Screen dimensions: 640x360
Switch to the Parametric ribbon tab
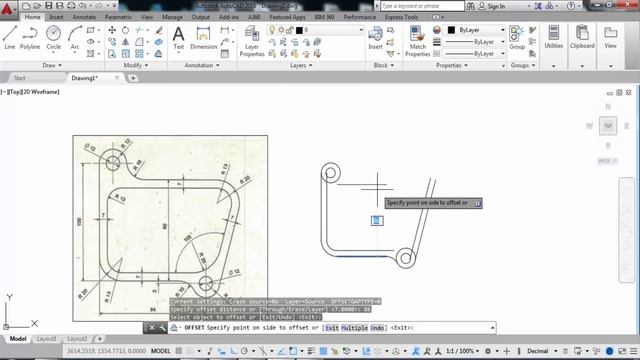pos(118,17)
